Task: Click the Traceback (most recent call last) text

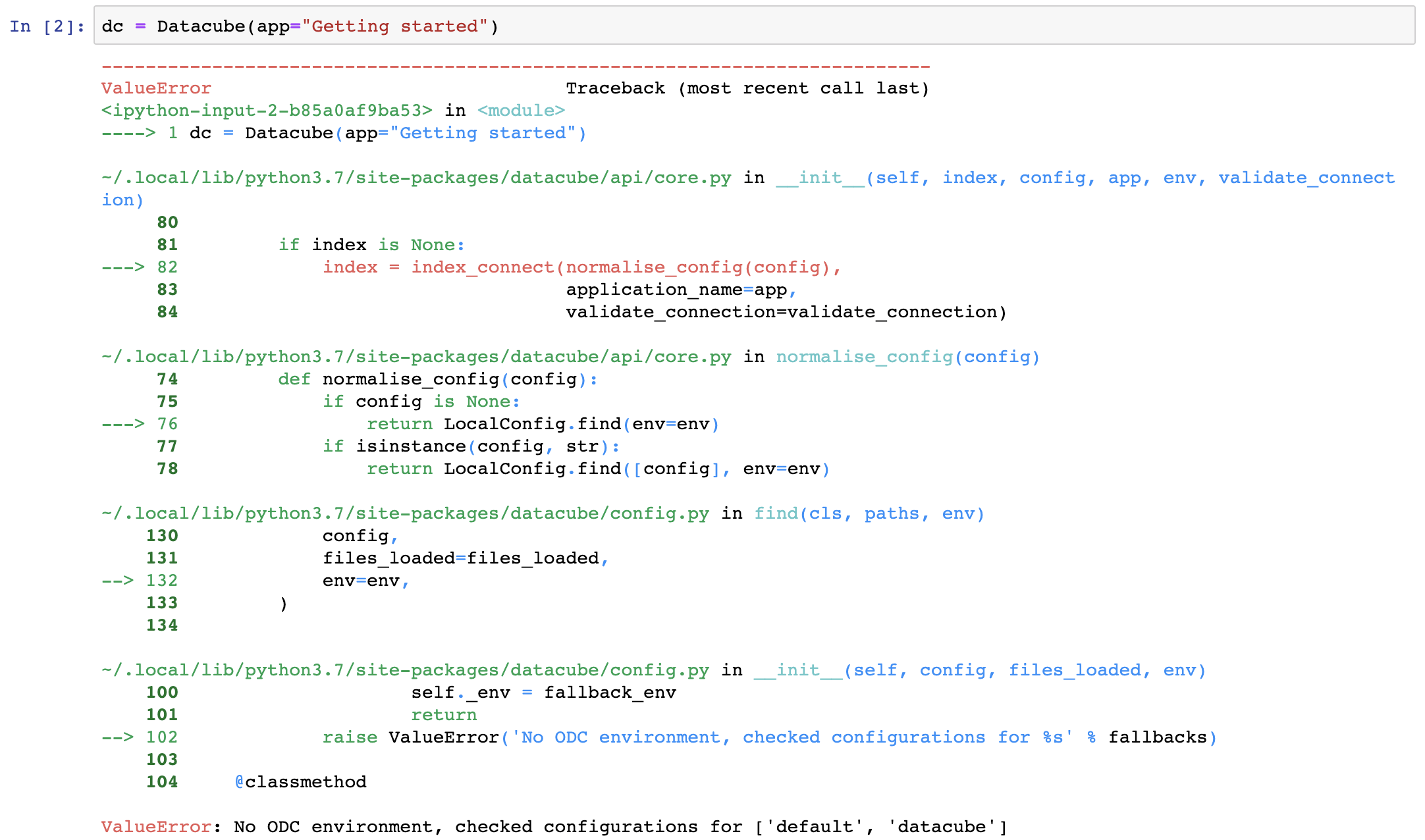Action: click(x=747, y=88)
